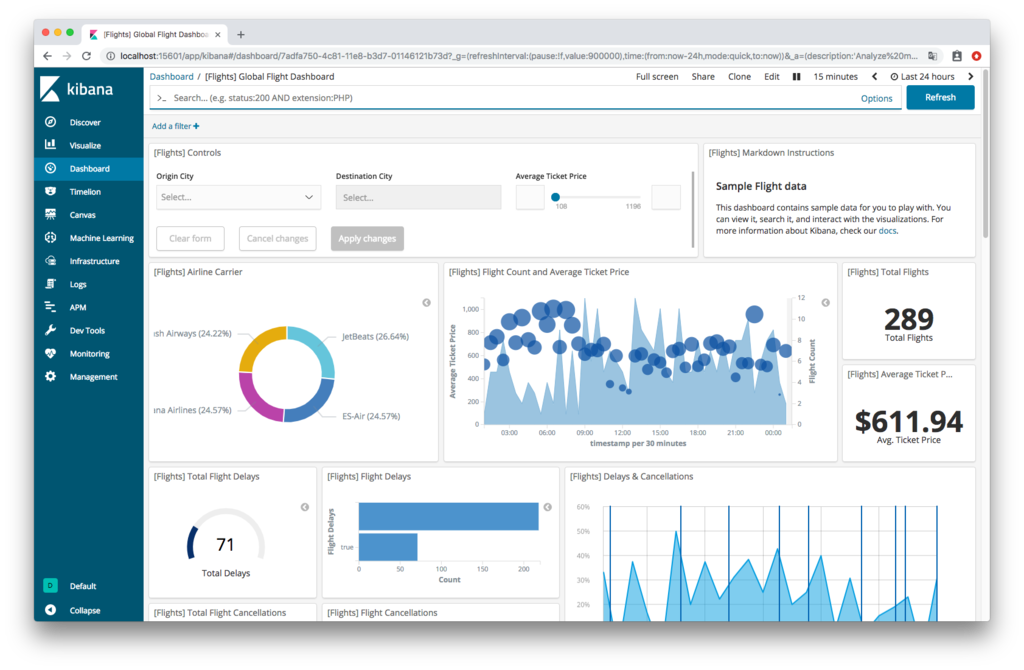Open the Share menu item
1024x670 pixels.
703,76
